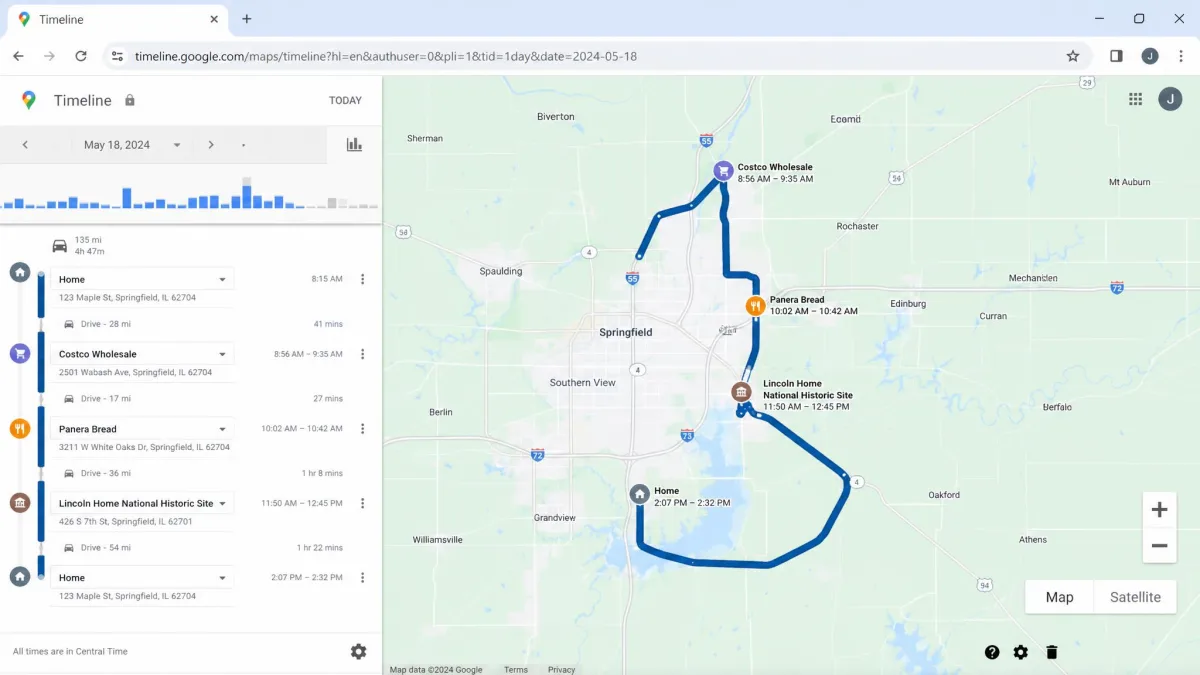Click the Home map pin

(x=639, y=494)
